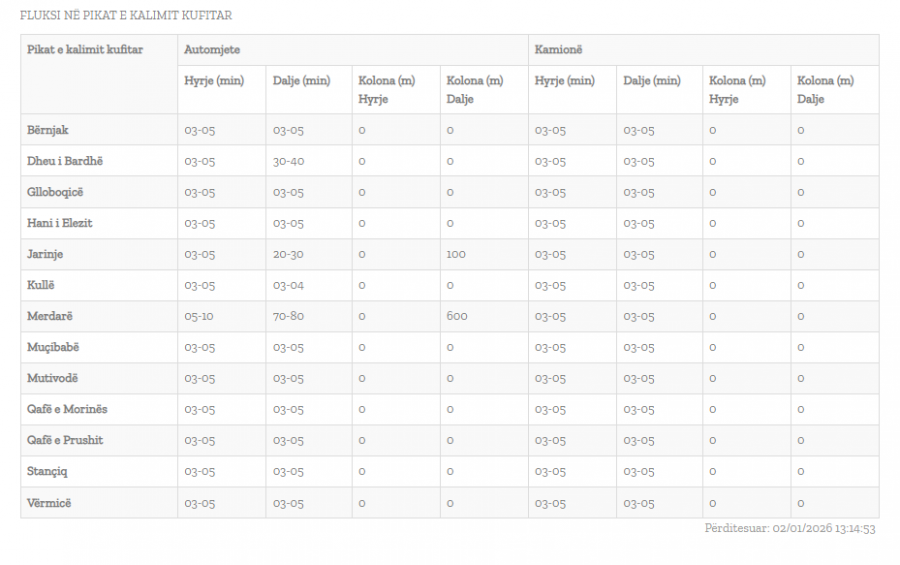Image resolution: width=900 pixels, height=565 pixels.
Task: Click the Qafë e Morinës row name
Action: [x=67, y=409]
